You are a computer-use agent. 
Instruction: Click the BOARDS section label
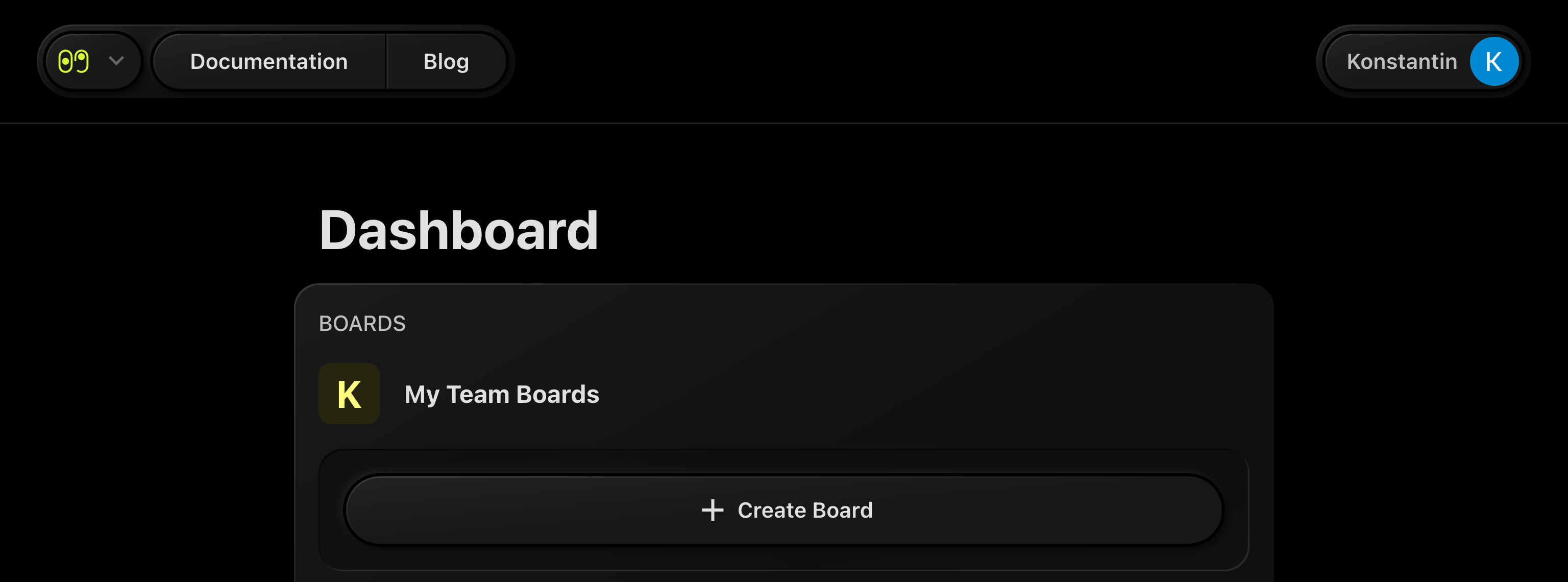tap(362, 323)
